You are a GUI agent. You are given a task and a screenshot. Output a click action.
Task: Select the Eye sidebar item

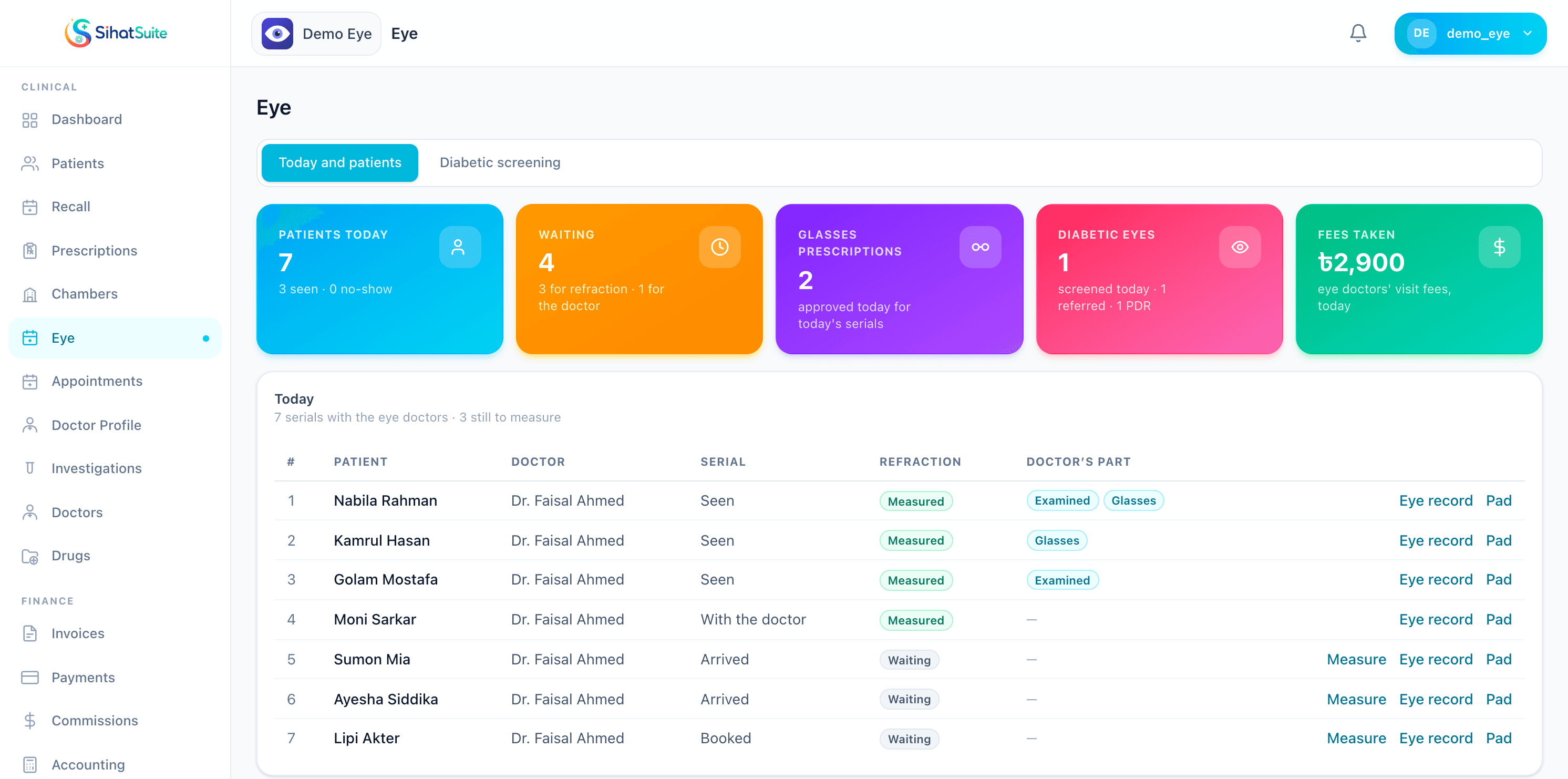pos(115,338)
